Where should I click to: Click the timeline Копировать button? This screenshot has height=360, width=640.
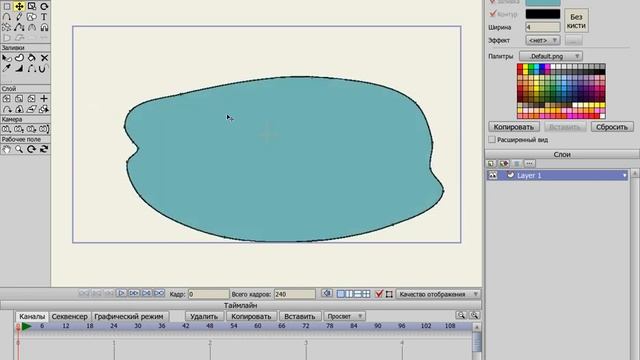(x=251, y=316)
